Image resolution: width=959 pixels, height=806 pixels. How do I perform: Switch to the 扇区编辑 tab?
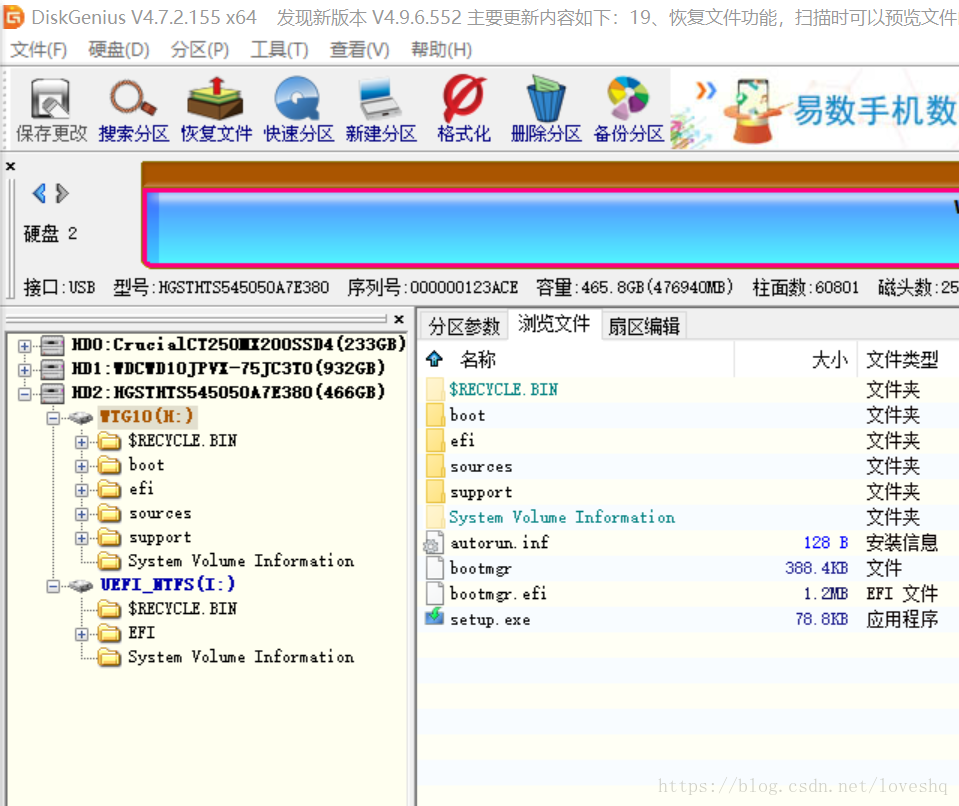(643, 326)
